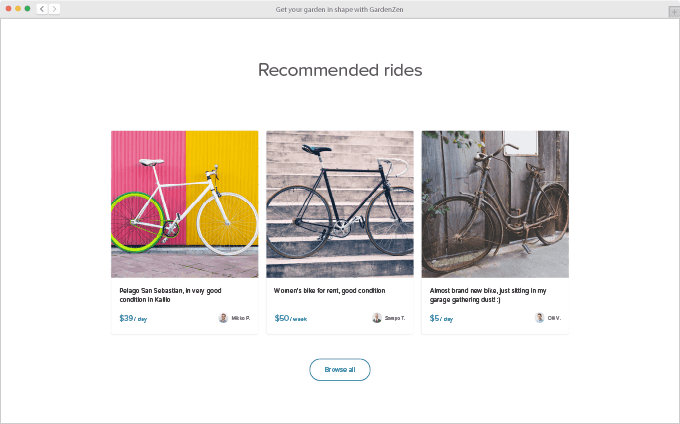Click Sampo T.'s avatar picture

click(377, 318)
